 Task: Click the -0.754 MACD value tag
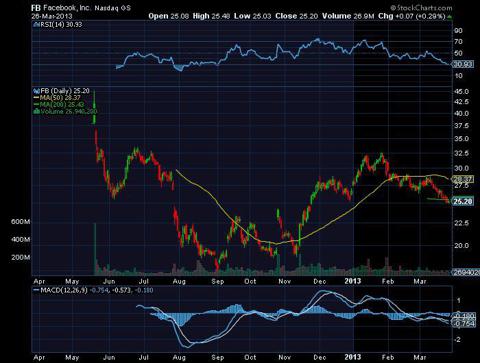point(463,324)
